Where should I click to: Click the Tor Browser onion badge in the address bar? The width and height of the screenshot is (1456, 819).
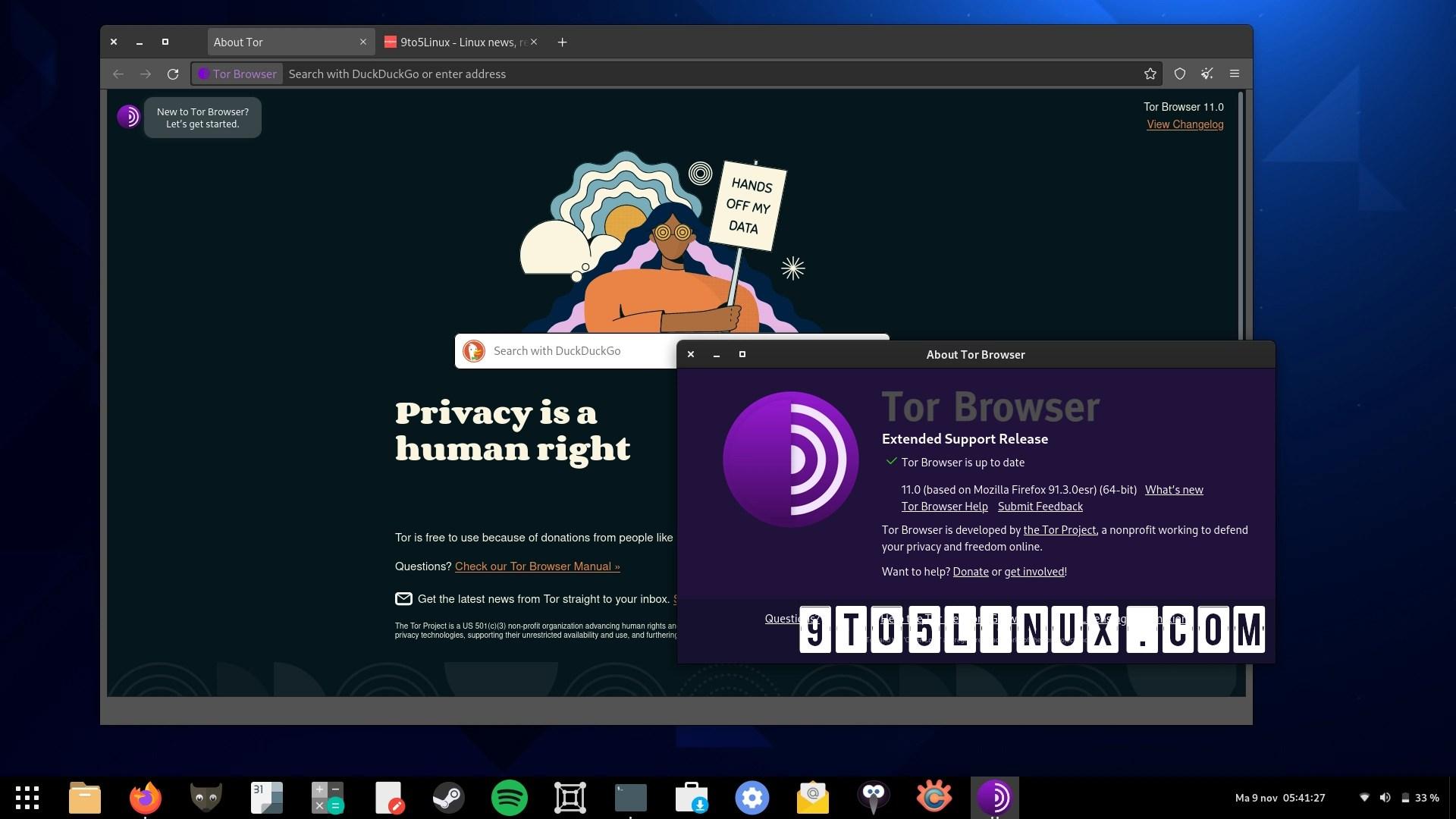tap(237, 74)
